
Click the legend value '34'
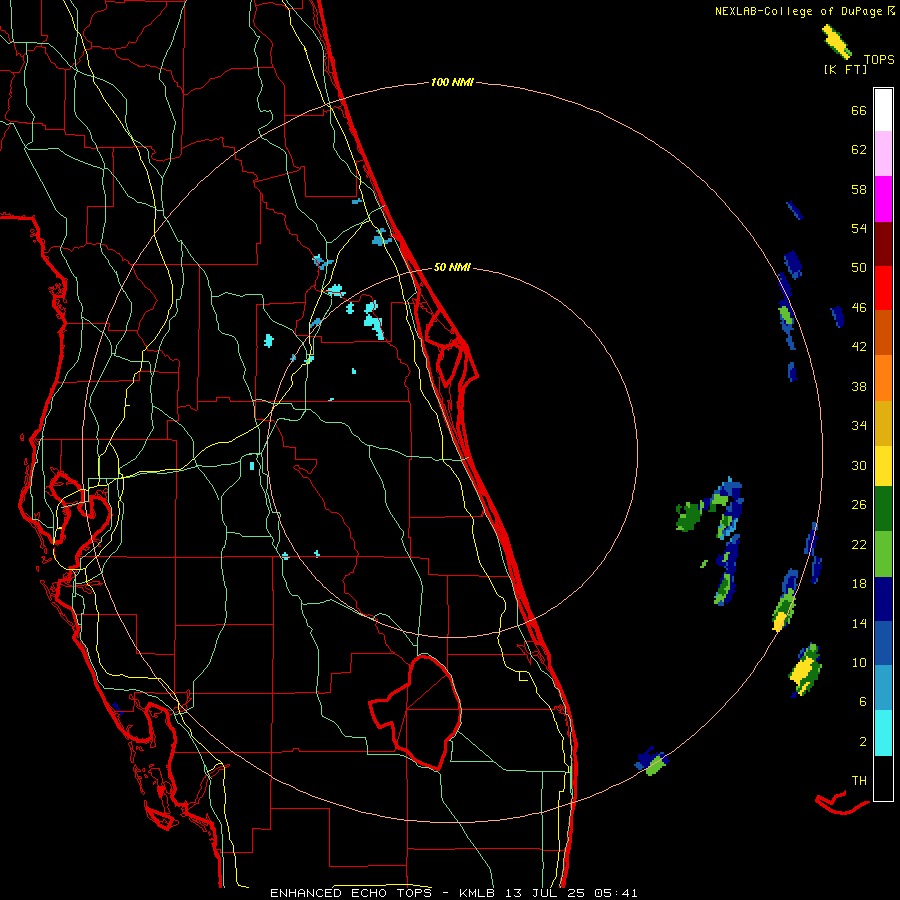point(859,426)
